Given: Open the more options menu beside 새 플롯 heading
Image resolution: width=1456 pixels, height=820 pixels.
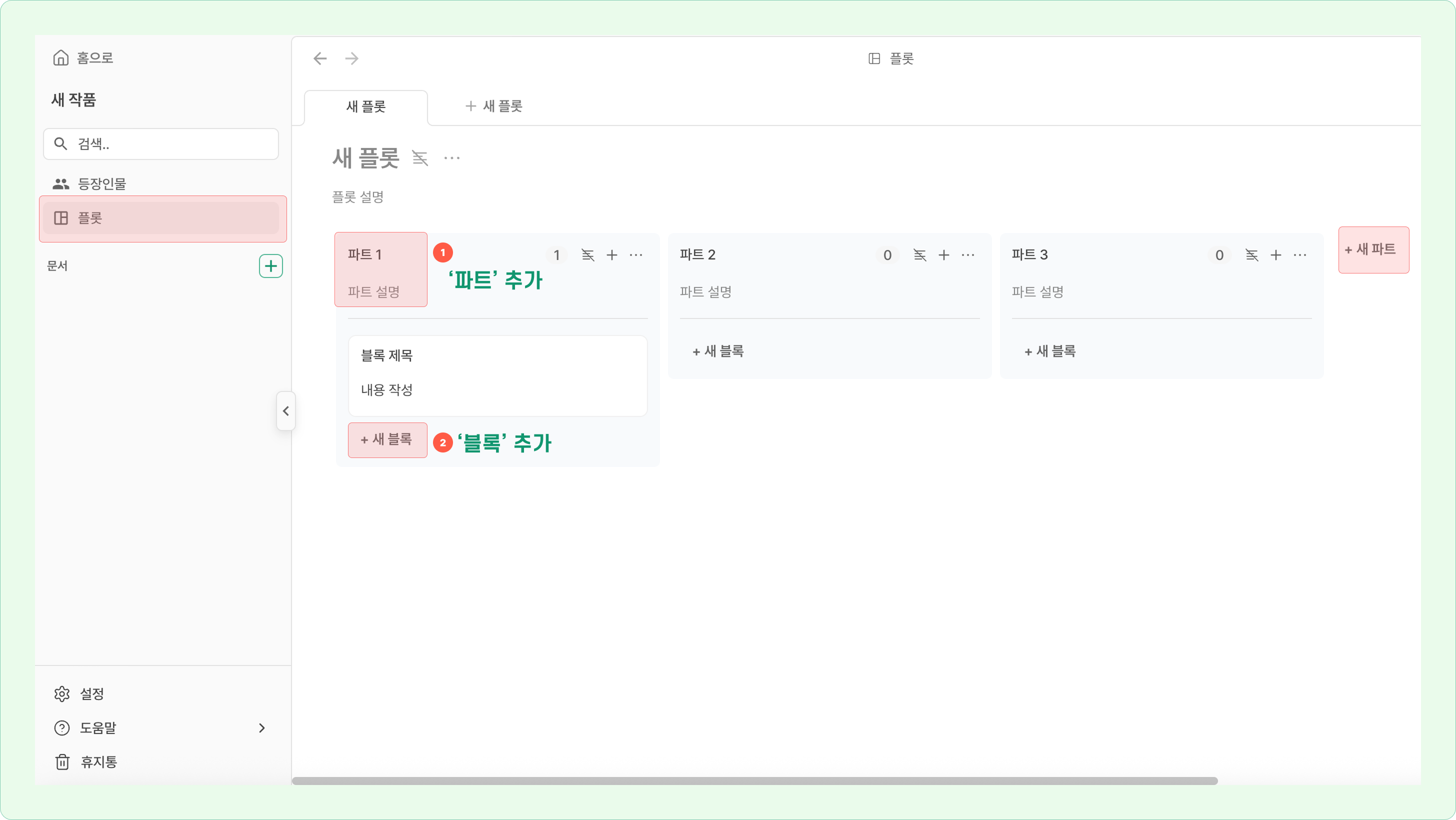Looking at the screenshot, I should pos(451,158).
